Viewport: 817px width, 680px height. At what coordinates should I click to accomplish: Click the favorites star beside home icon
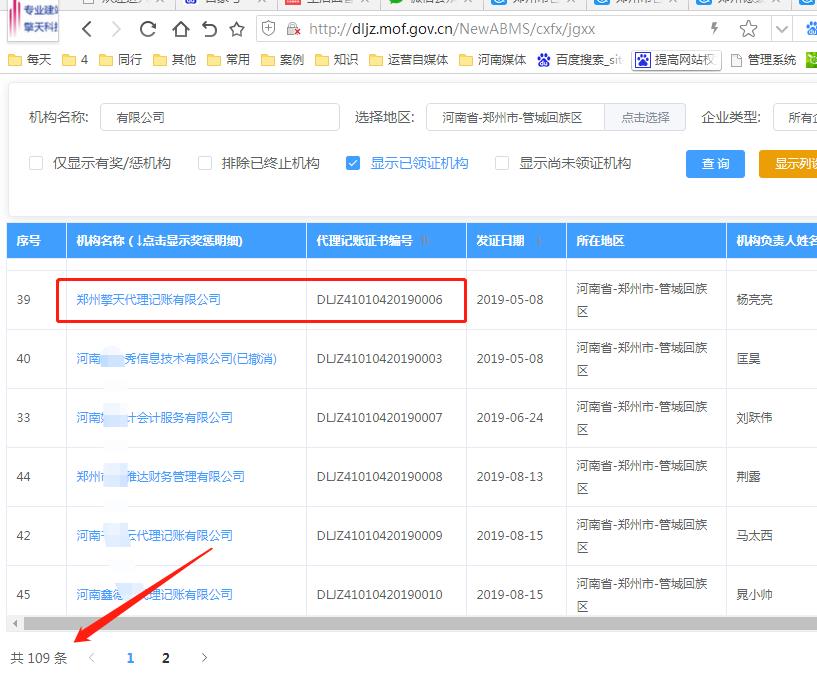tap(237, 29)
